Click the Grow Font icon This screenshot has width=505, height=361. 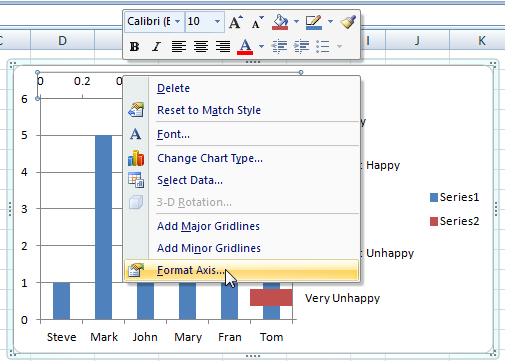click(x=236, y=22)
